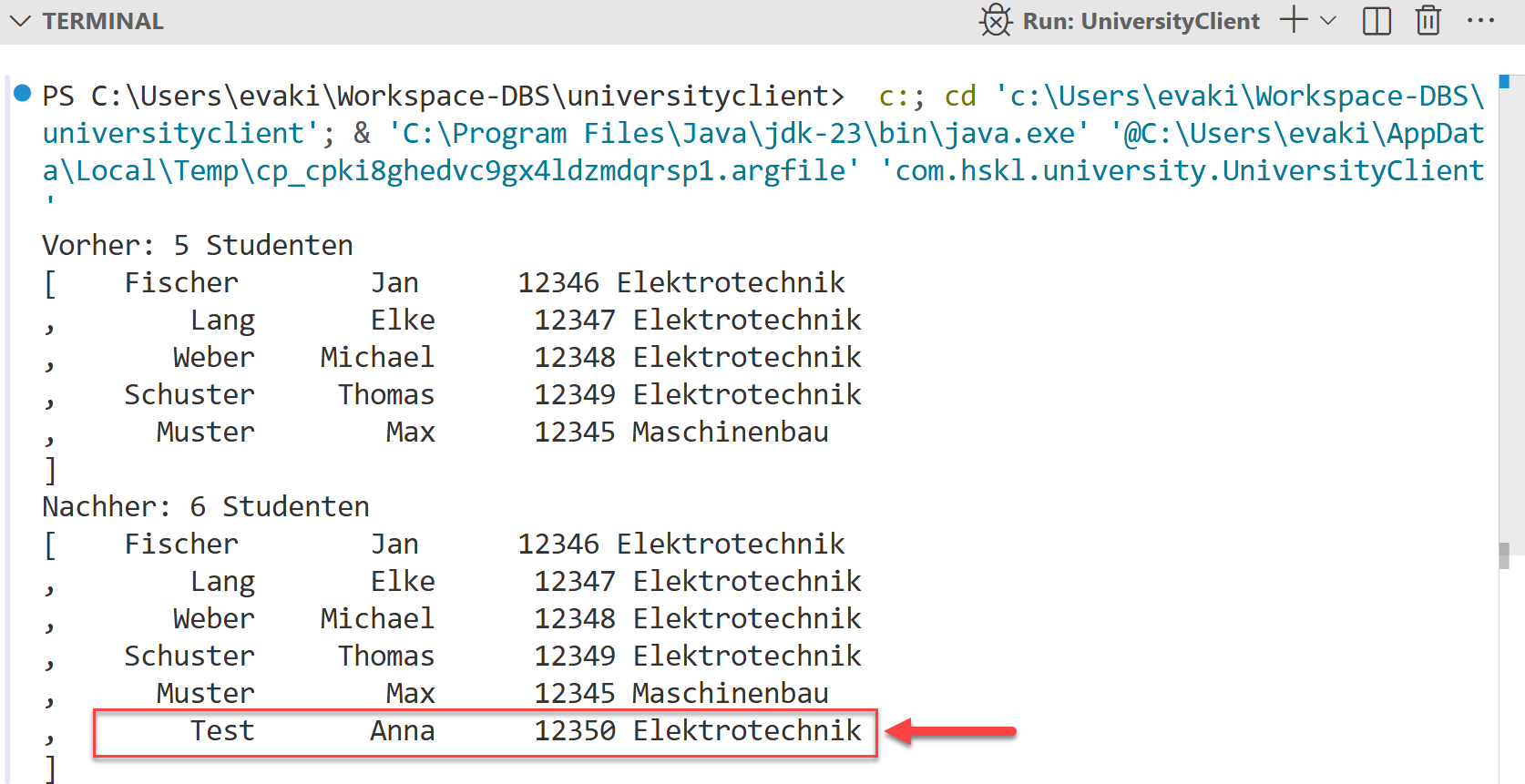
Task: Select the Run: UniversityClient terminal label
Action: click(1141, 21)
